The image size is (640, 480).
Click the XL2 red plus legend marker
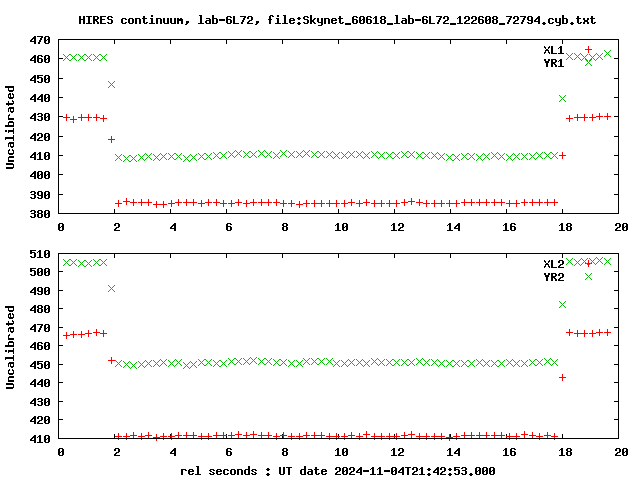[x=589, y=263]
